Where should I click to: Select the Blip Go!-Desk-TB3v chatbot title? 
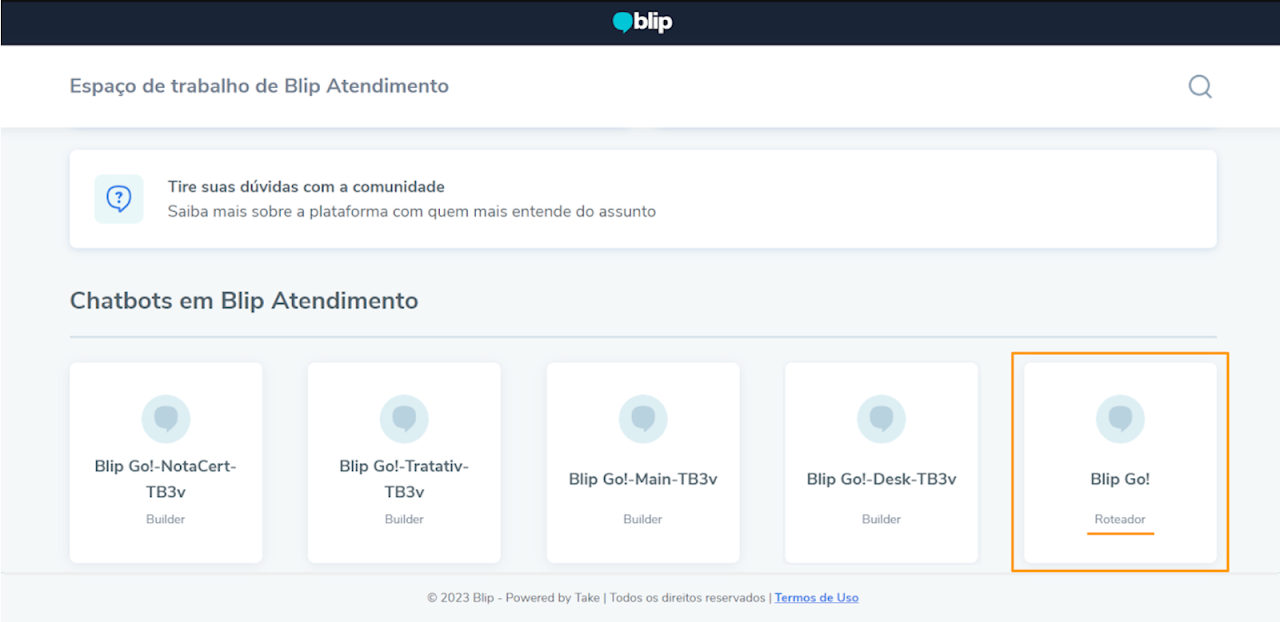tap(881, 479)
